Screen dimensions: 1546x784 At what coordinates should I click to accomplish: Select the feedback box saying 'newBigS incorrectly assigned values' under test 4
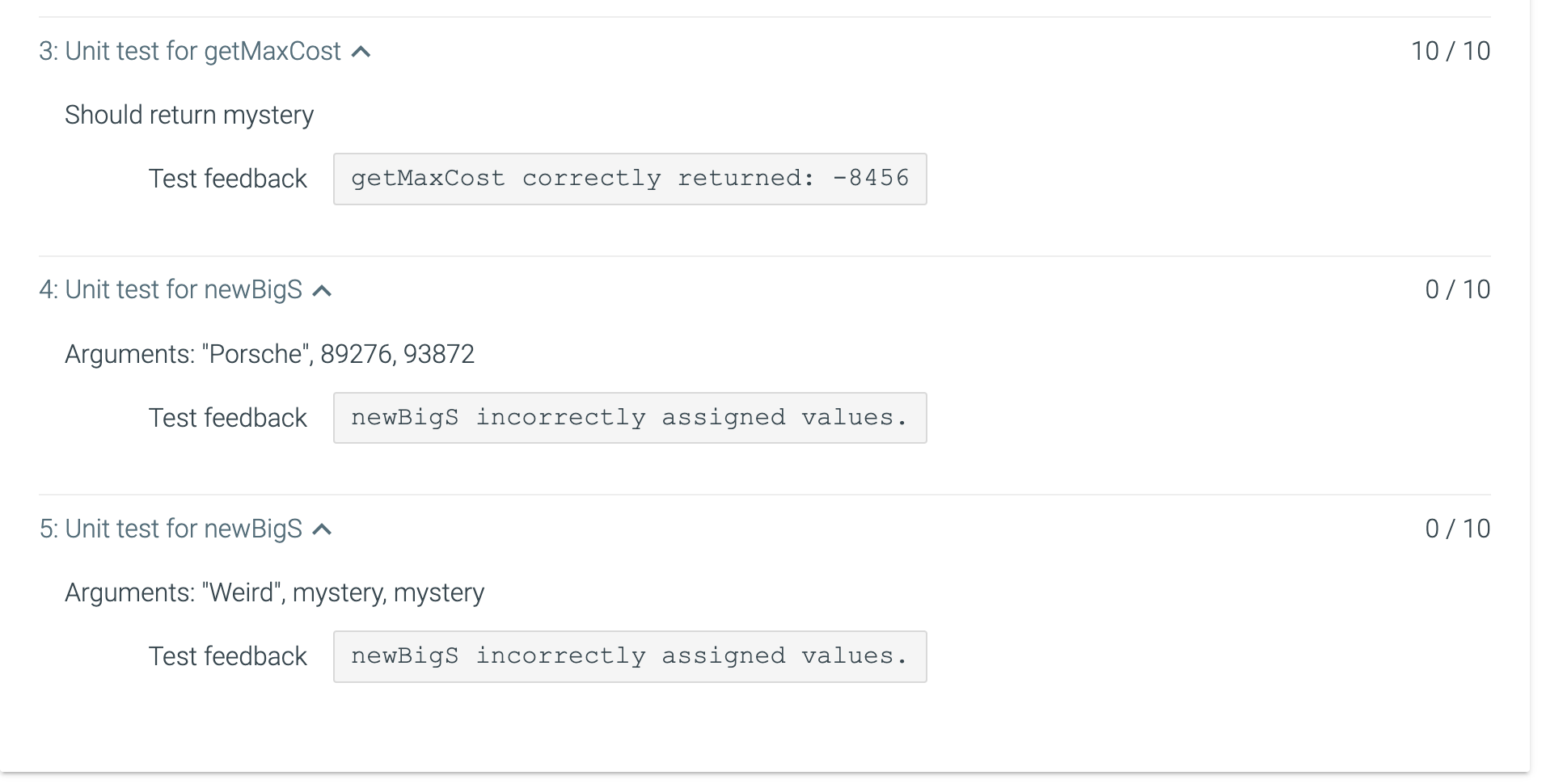click(630, 418)
